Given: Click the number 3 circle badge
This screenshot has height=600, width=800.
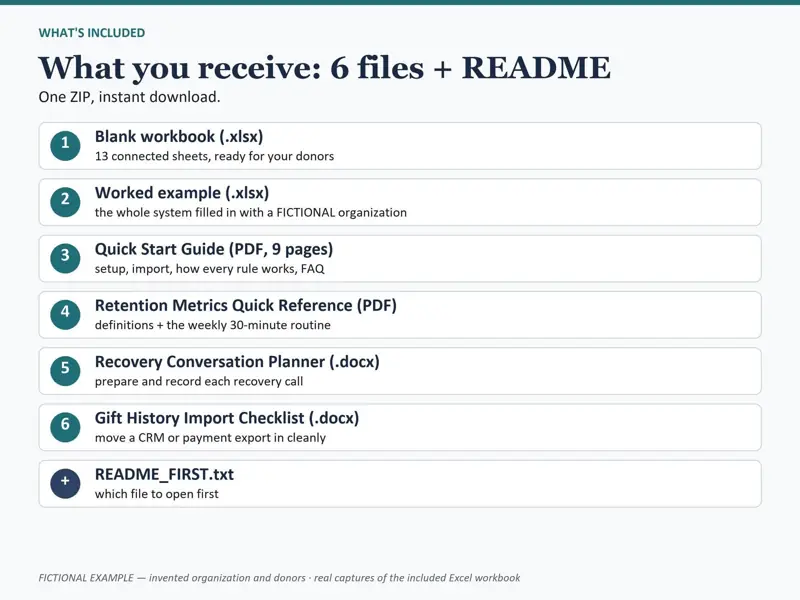Looking at the screenshot, I should point(65,258).
